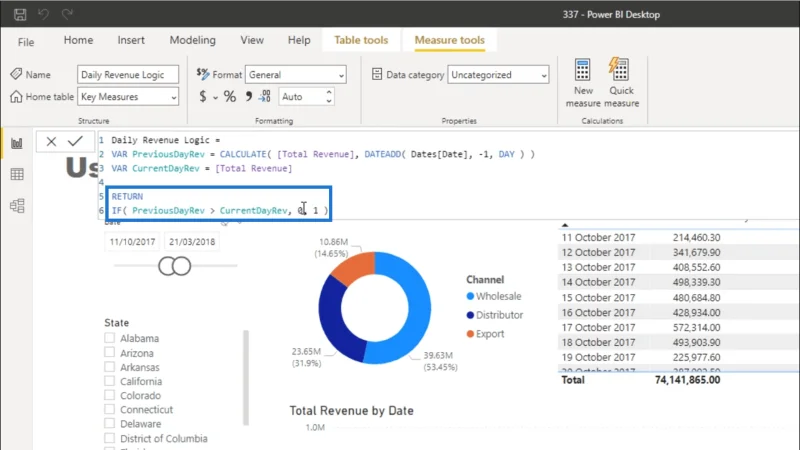Apply percentage format
This screenshot has height=450, width=800.
[x=230, y=96]
